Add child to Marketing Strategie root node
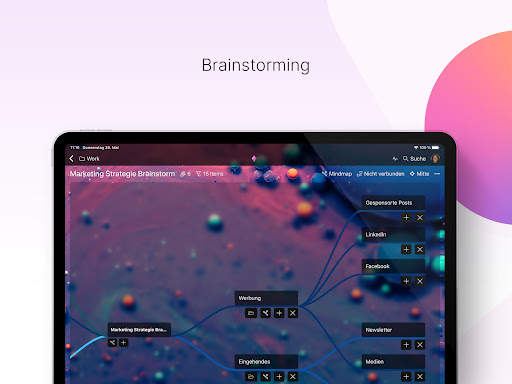The height and width of the screenshot is (384, 512). coord(123,343)
